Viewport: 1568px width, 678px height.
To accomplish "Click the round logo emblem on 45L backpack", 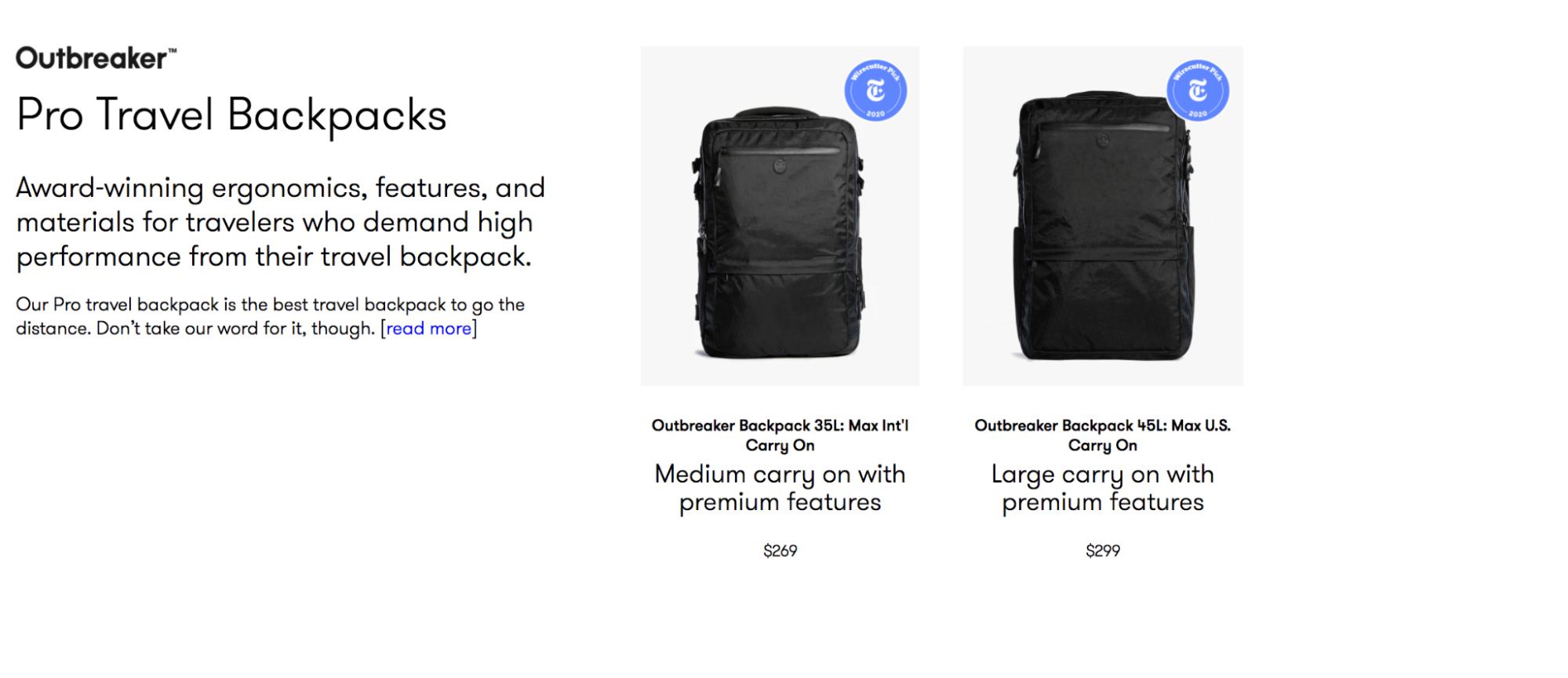I will 1102,140.
